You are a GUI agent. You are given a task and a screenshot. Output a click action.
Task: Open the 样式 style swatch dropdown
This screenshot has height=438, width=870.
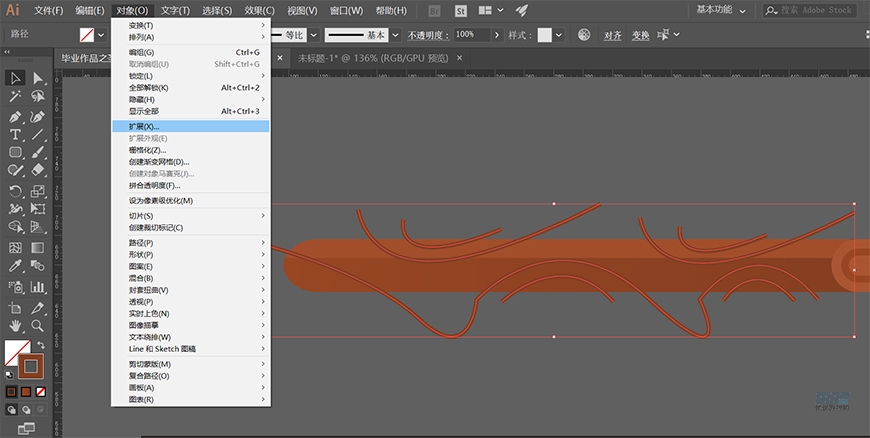(558, 34)
